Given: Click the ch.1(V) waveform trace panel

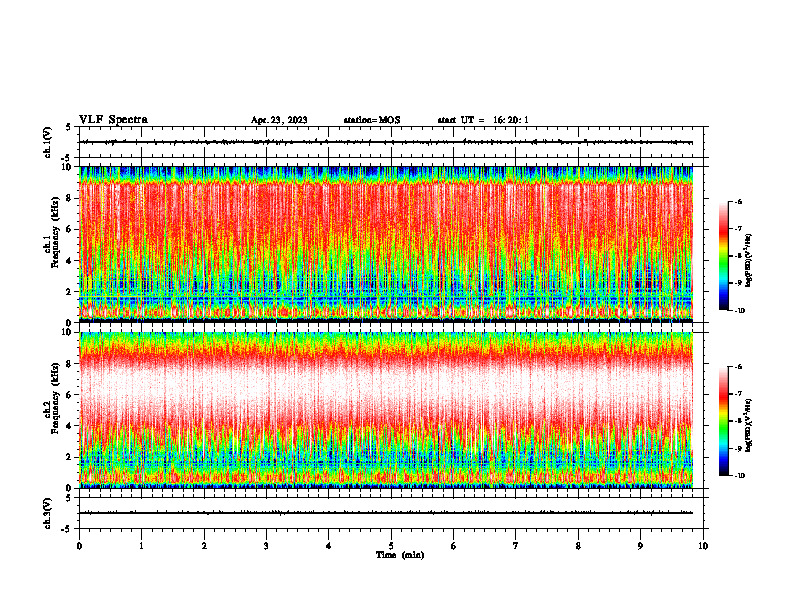Looking at the screenshot, I should pos(393,142).
